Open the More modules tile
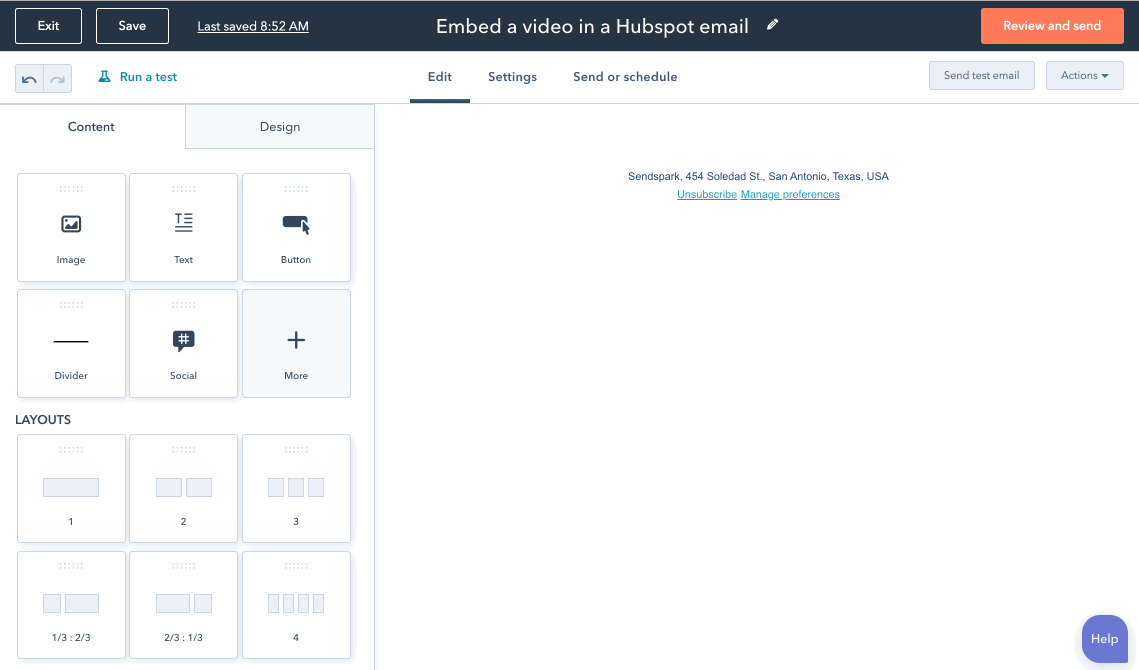Screen dimensions: 1139x670 [x=296, y=344]
